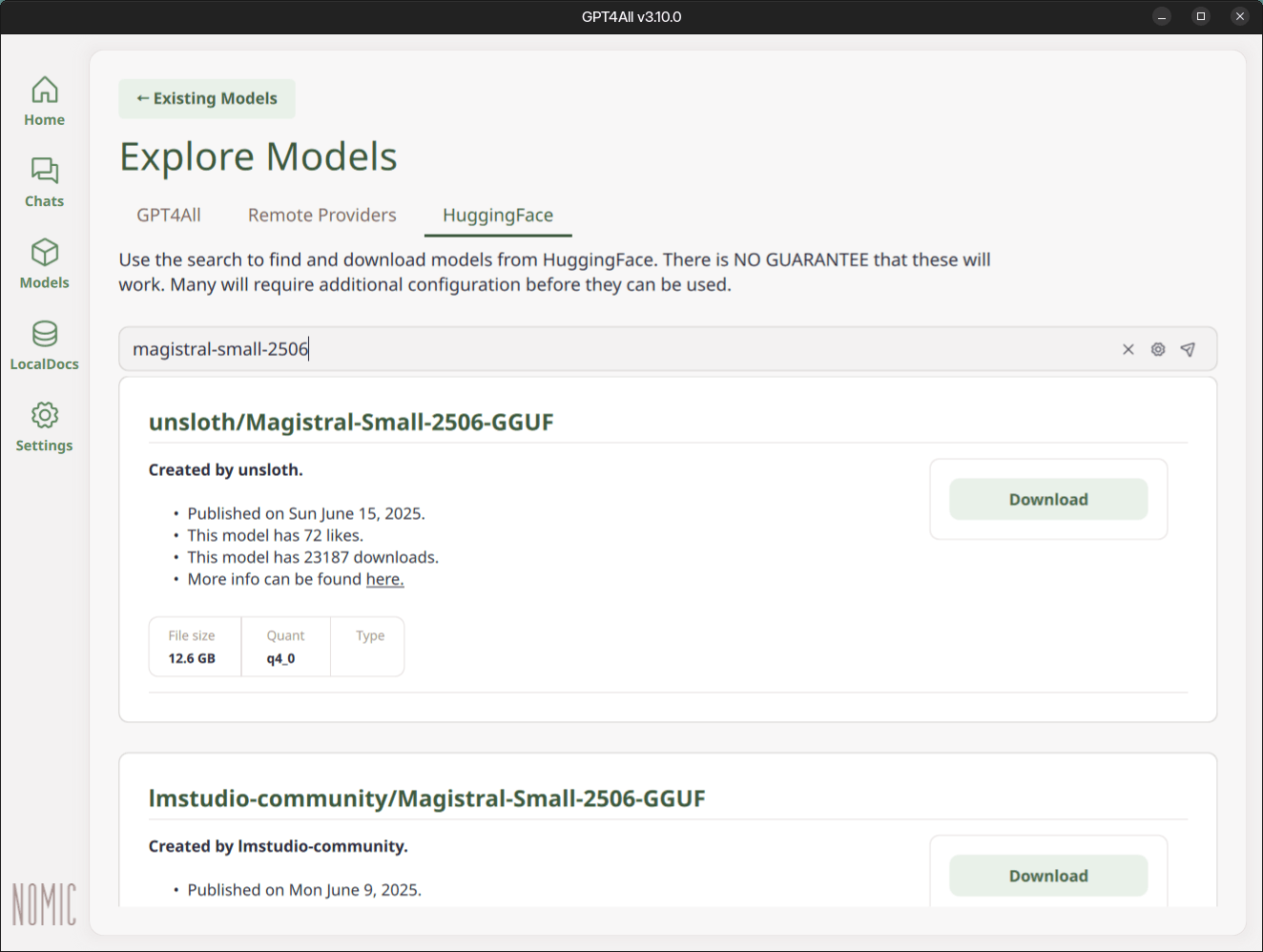Open LocalDocs database icon

pos(44,344)
